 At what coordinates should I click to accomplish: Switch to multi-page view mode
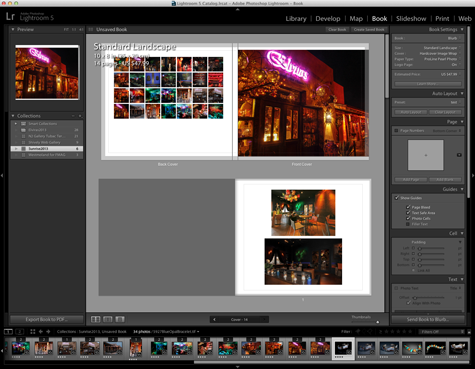click(96, 319)
